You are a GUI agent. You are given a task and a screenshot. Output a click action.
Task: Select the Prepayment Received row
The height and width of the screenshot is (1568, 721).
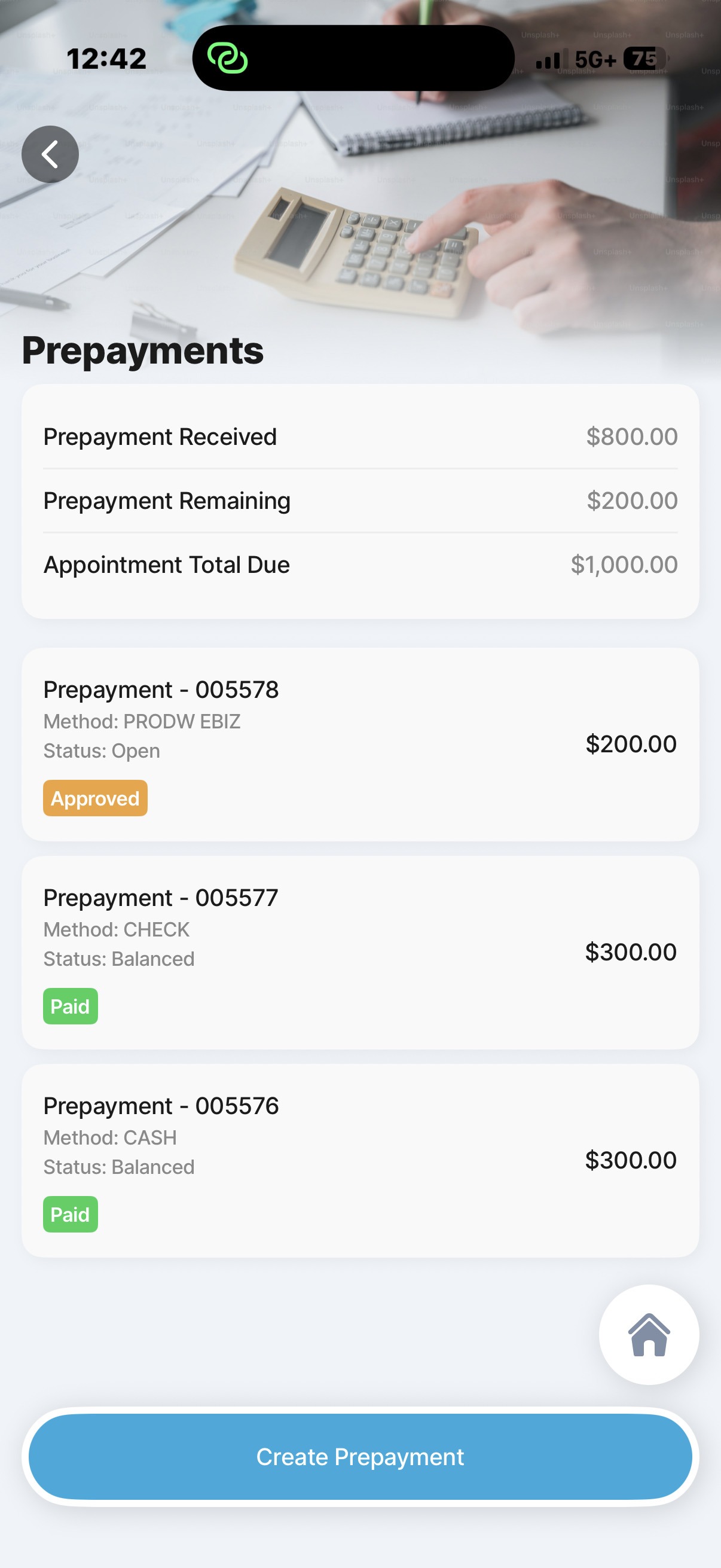[x=360, y=437]
